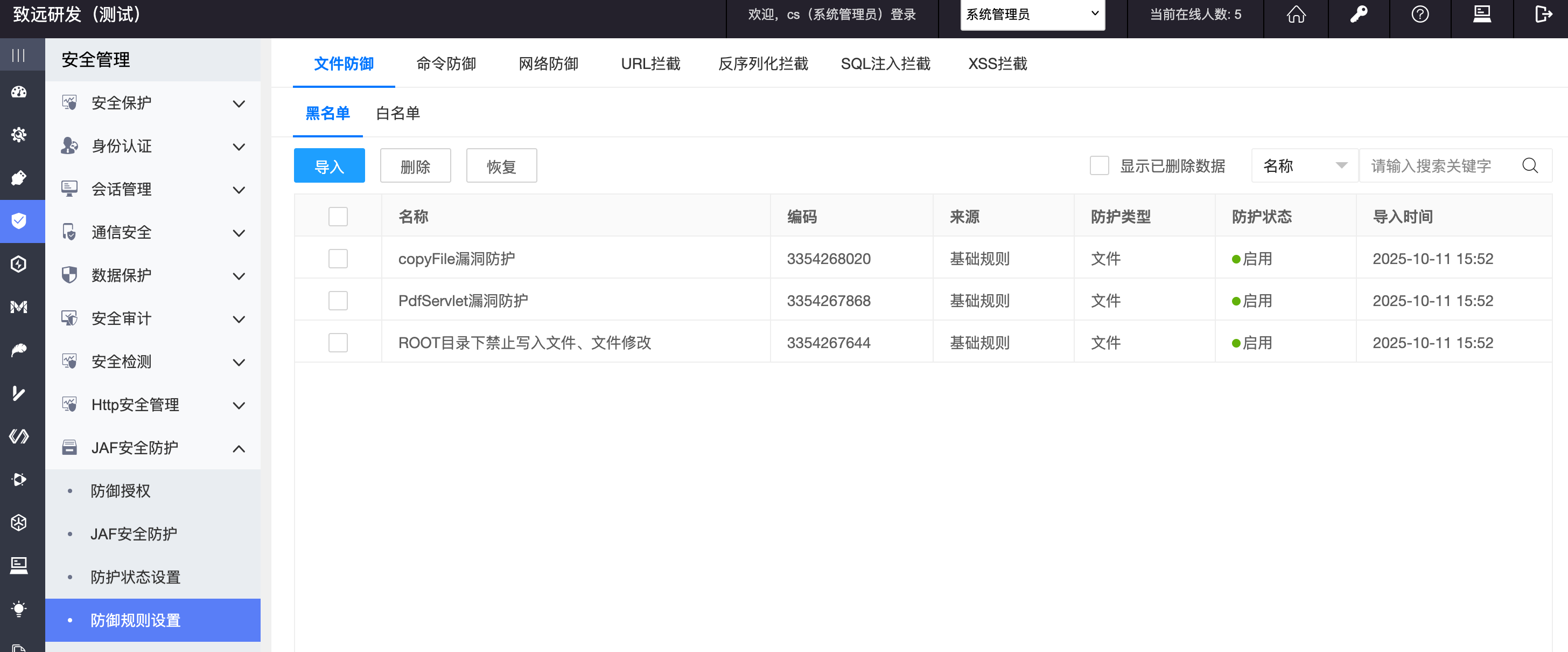
Task: Open the 名称 search field dropdown
Action: click(x=1305, y=166)
